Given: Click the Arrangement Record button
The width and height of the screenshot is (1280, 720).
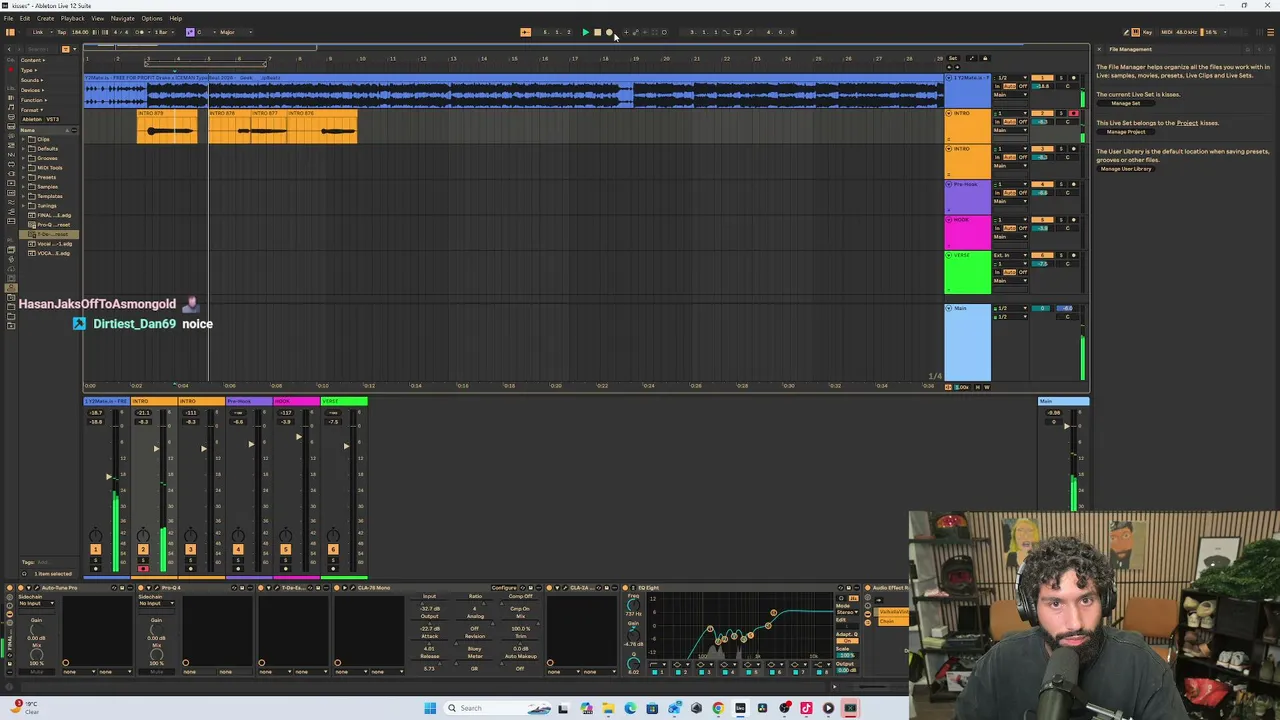Looking at the screenshot, I should 609,32.
